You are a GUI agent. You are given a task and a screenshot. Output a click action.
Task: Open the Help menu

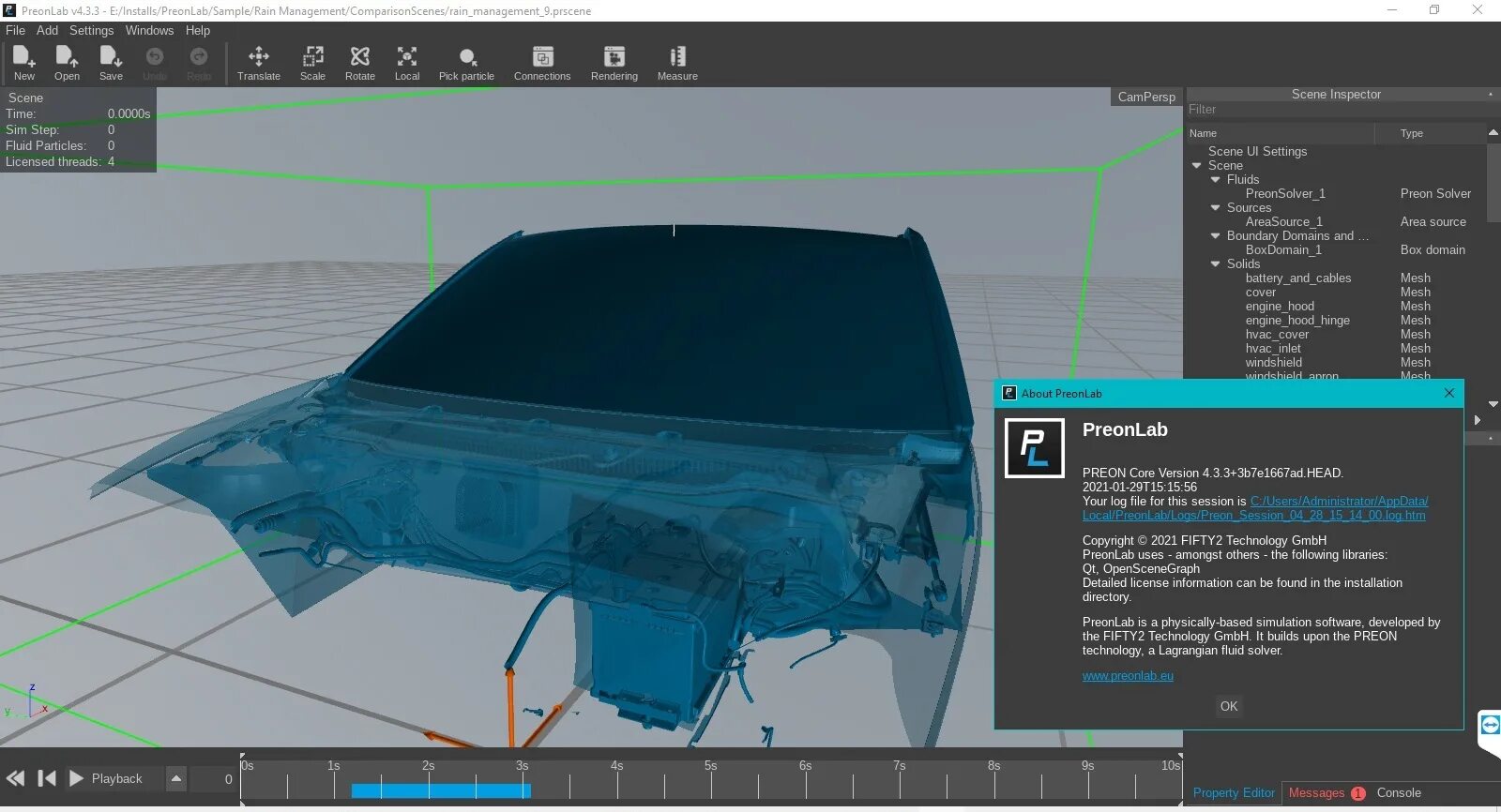[198, 30]
